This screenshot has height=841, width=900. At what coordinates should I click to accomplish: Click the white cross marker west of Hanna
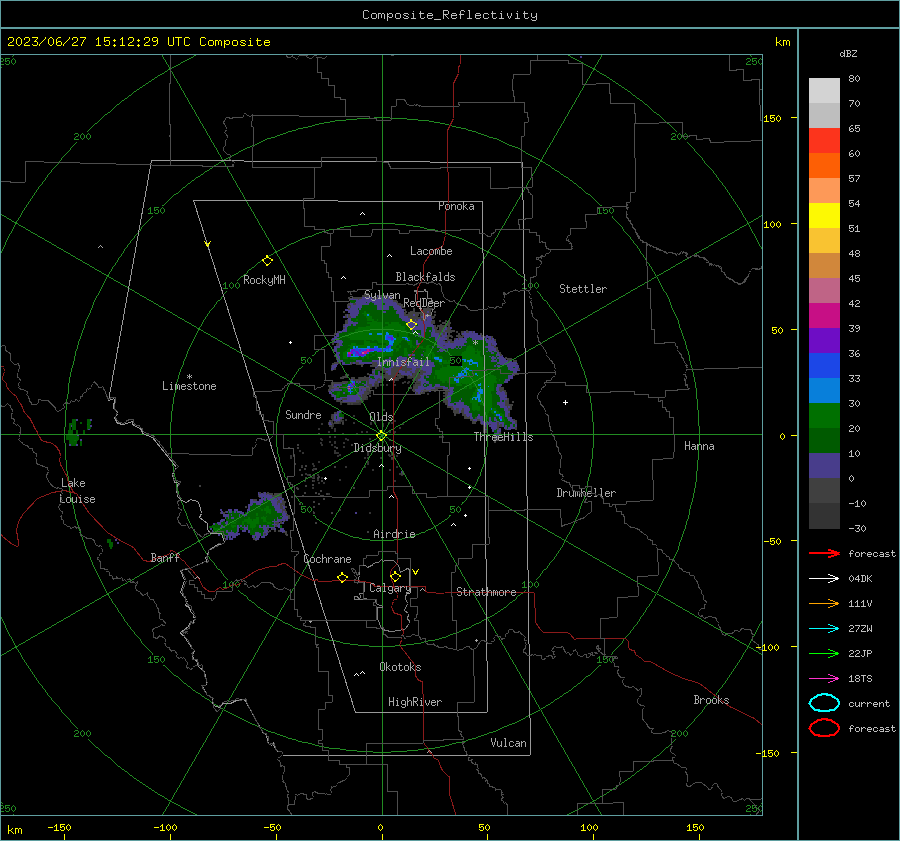(x=565, y=402)
